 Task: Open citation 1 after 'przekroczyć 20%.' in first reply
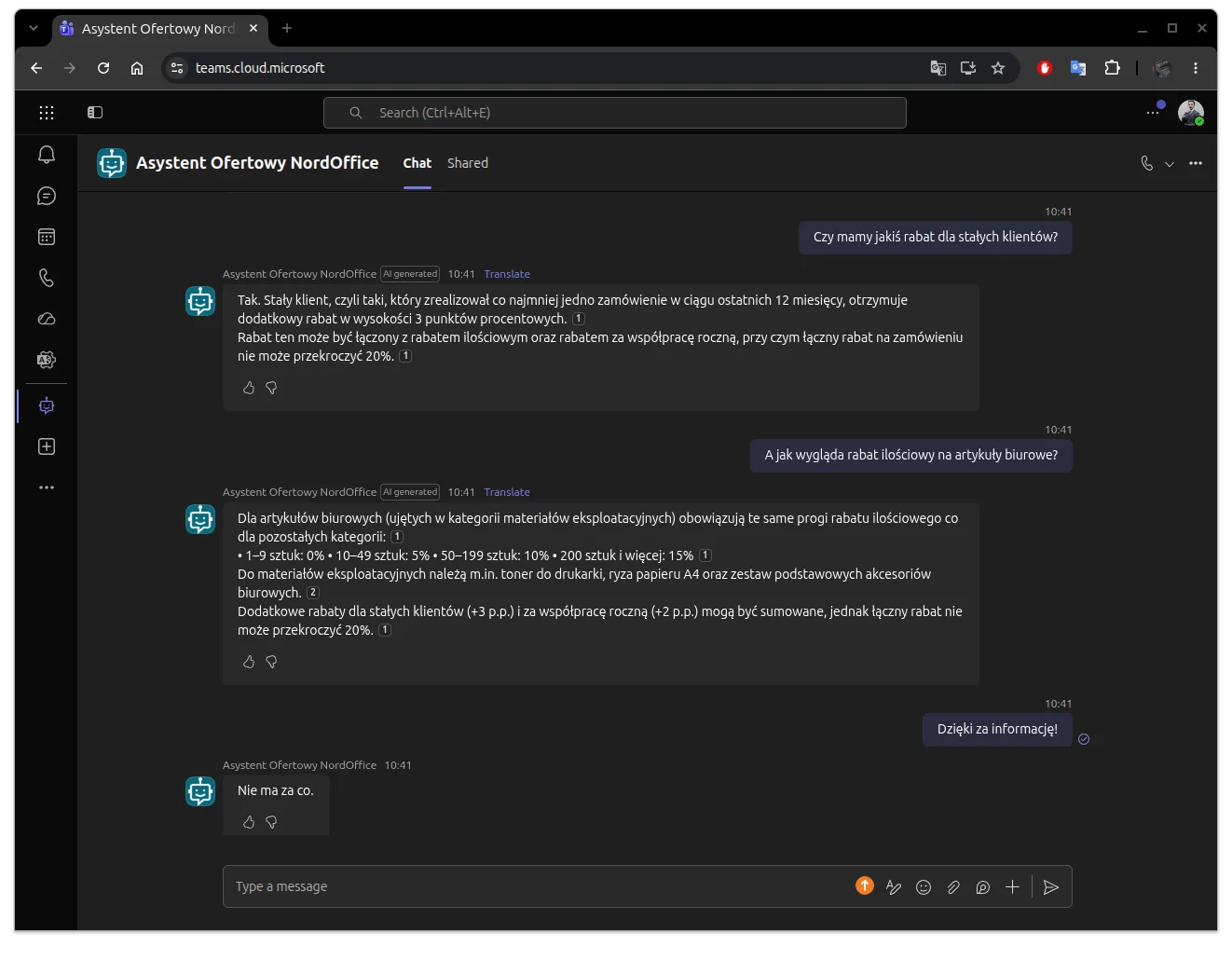click(405, 356)
